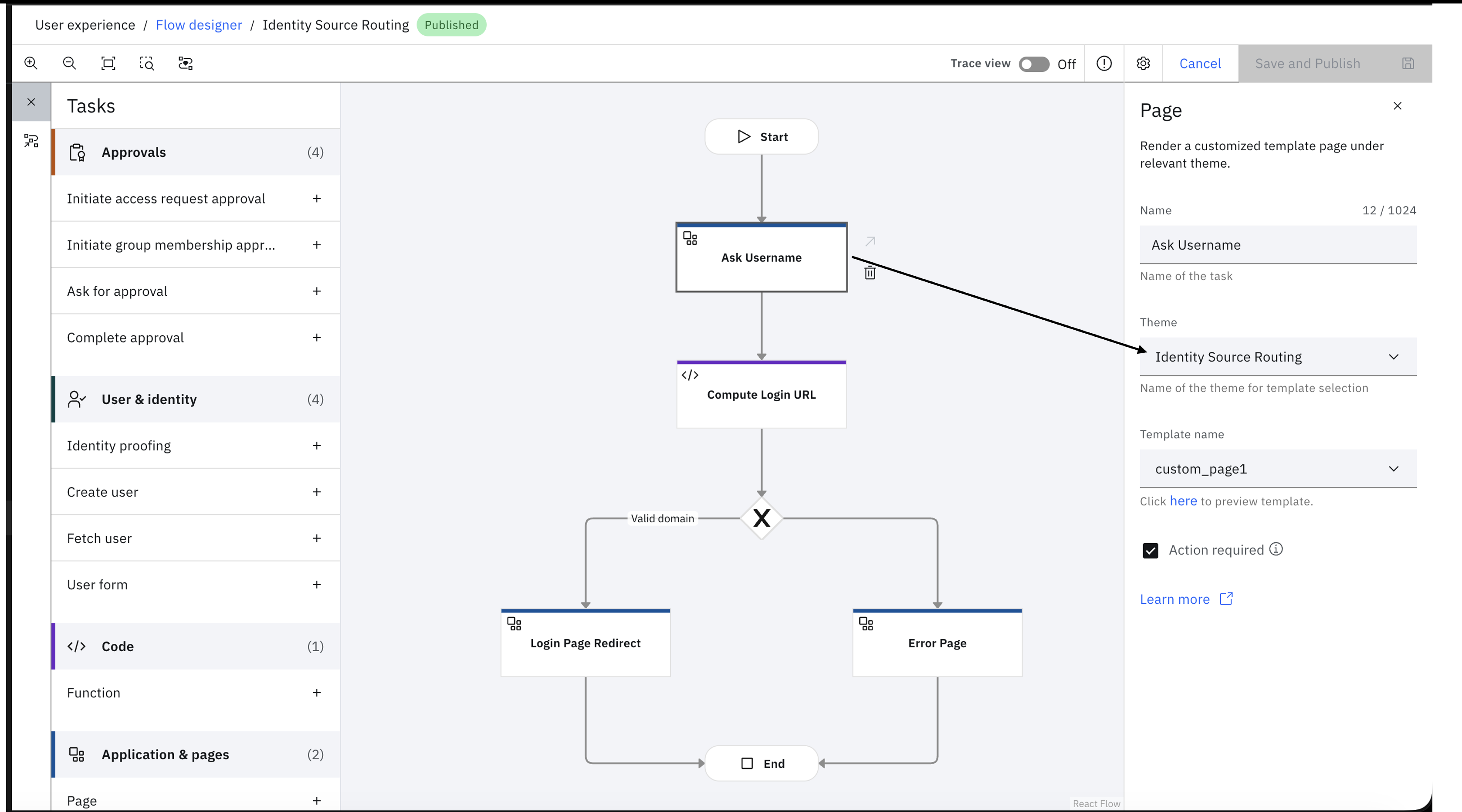Close the Page properties panel
The height and width of the screenshot is (812, 1462).
1397,106
